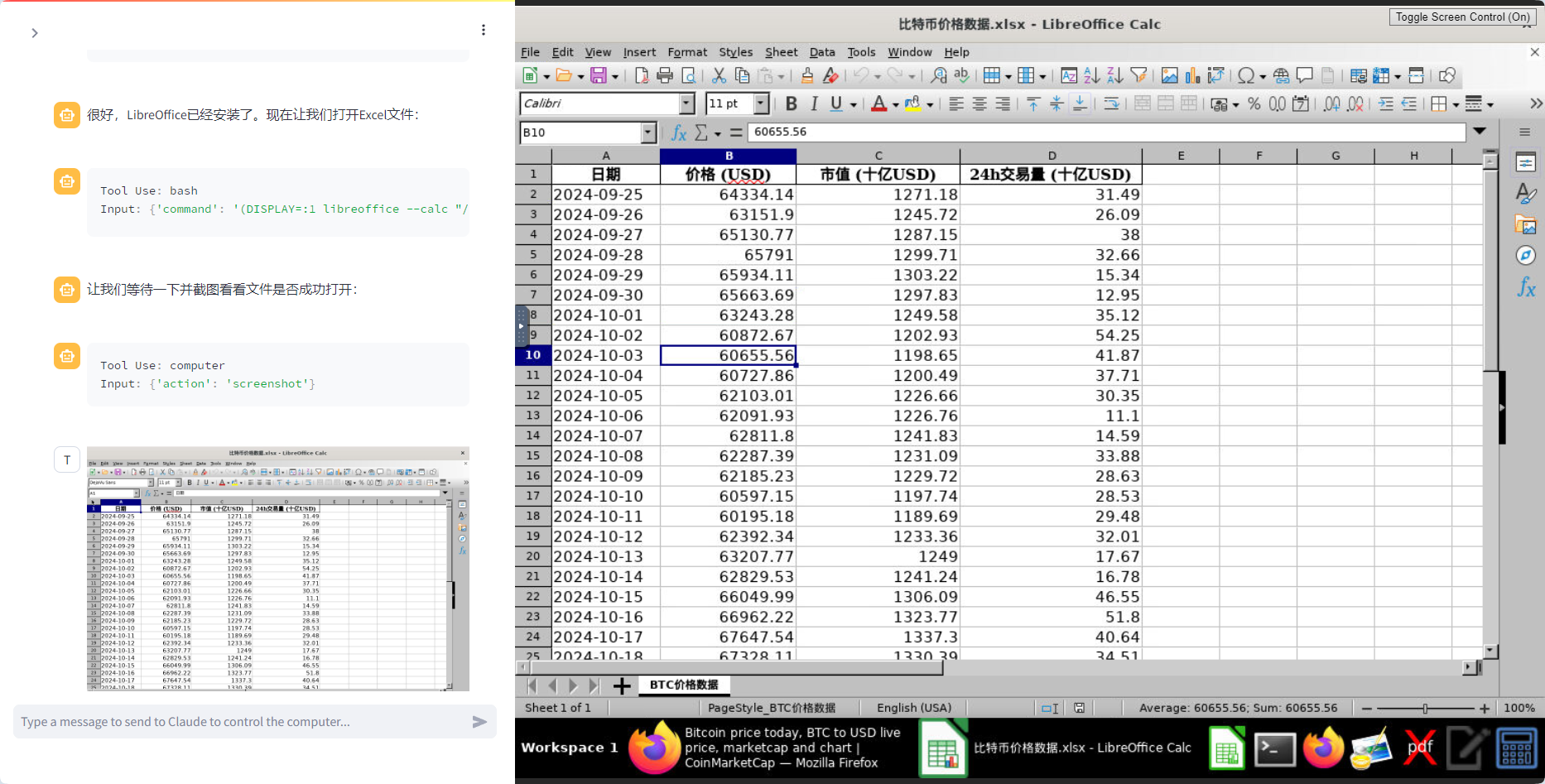
Task: Select column B header
Action: 729,156
